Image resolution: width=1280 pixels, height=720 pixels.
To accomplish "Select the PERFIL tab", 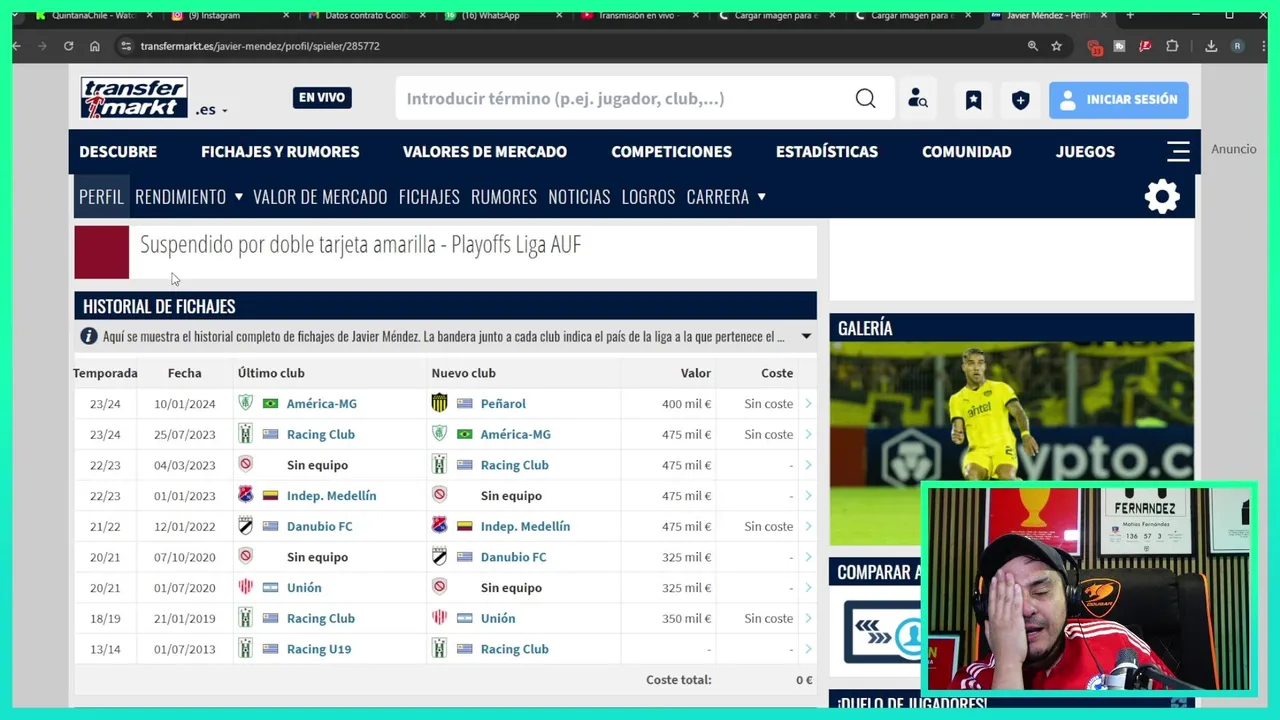I will [x=101, y=196].
